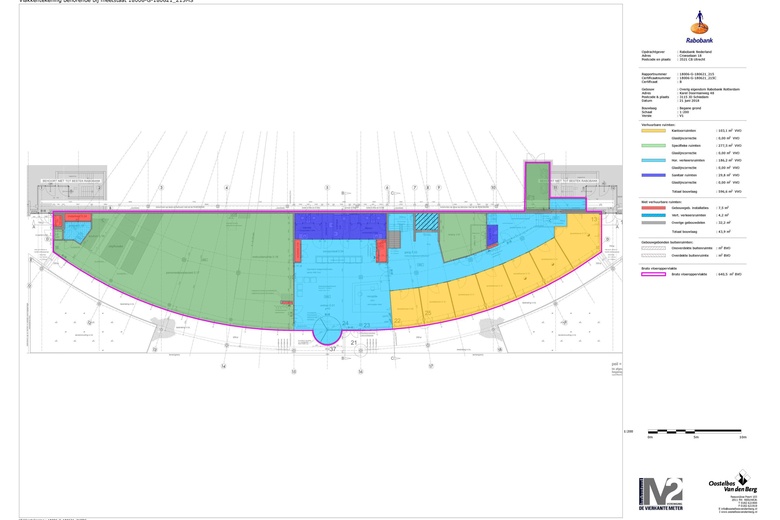This screenshot has height=520, width=780.
Task: Click the scale bar showing 0m to 10m
Action: coord(694,431)
